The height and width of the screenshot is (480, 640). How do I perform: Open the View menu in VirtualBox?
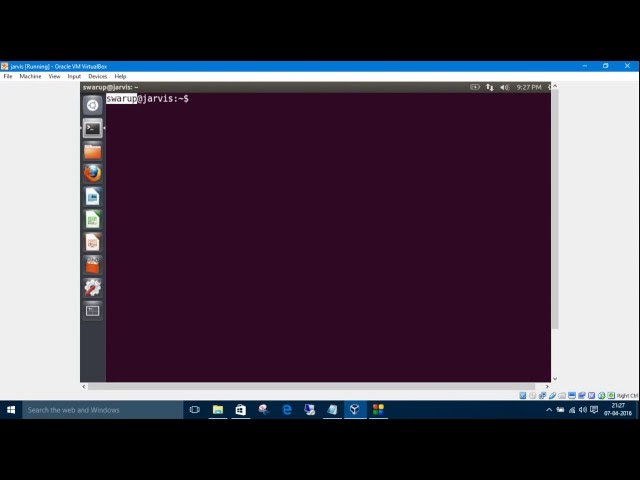pos(54,76)
